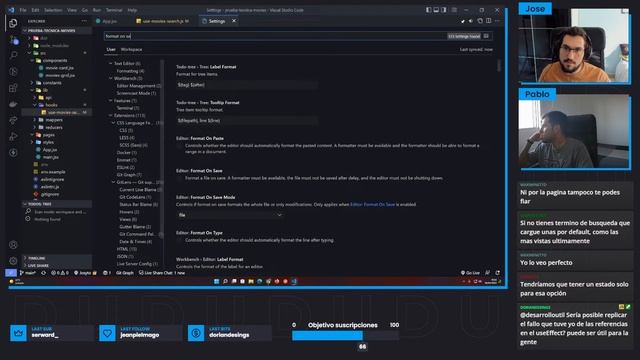Screen dimensions: 640x360
Task: Click Live Share Chat status item
Action: pyautogui.click(x=162, y=273)
